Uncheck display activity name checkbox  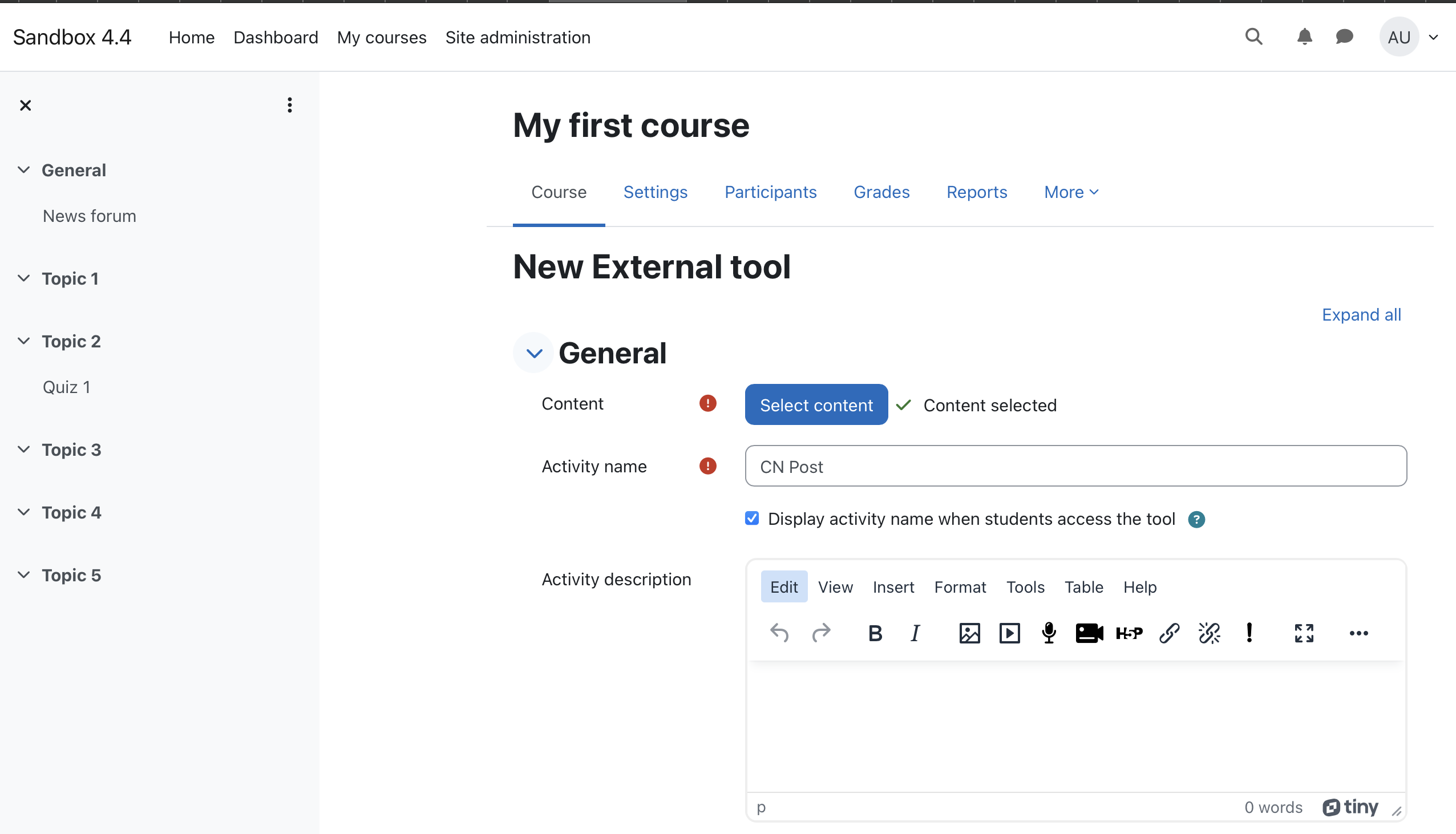click(752, 519)
